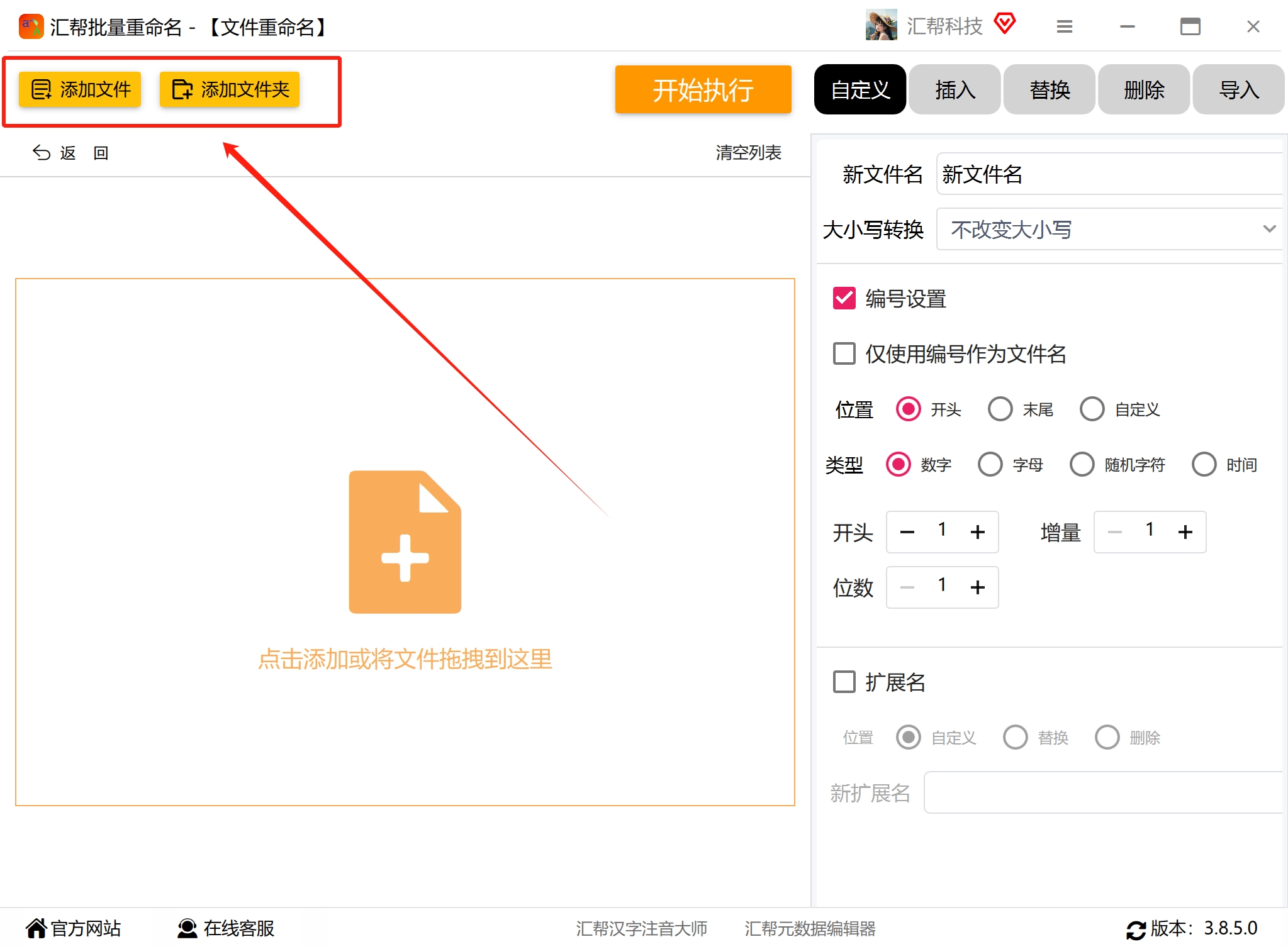This screenshot has height=949, width=1288.
Task: Decrease the 开头 start number
Action: [x=907, y=533]
